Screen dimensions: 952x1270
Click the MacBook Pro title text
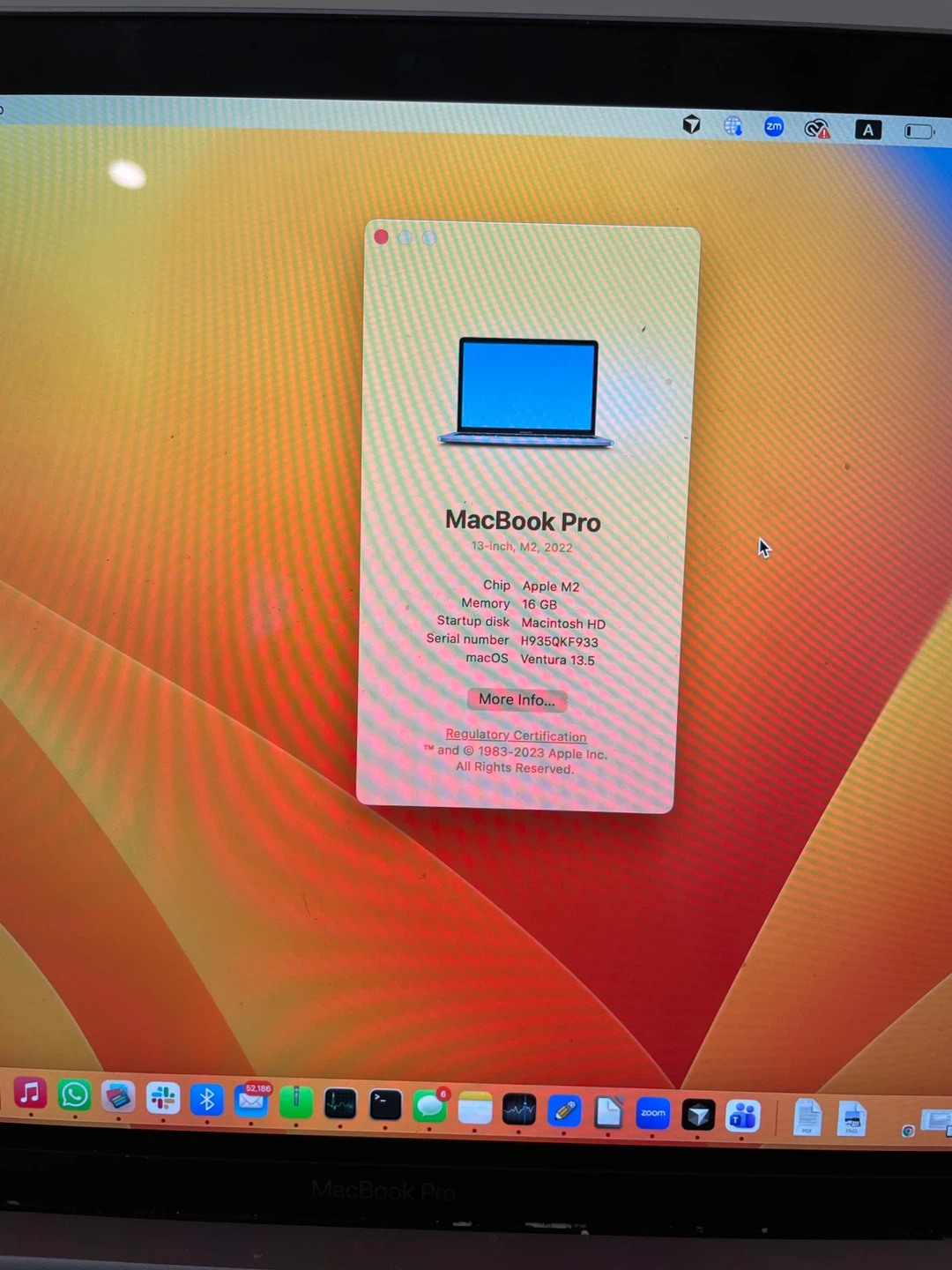(x=523, y=521)
